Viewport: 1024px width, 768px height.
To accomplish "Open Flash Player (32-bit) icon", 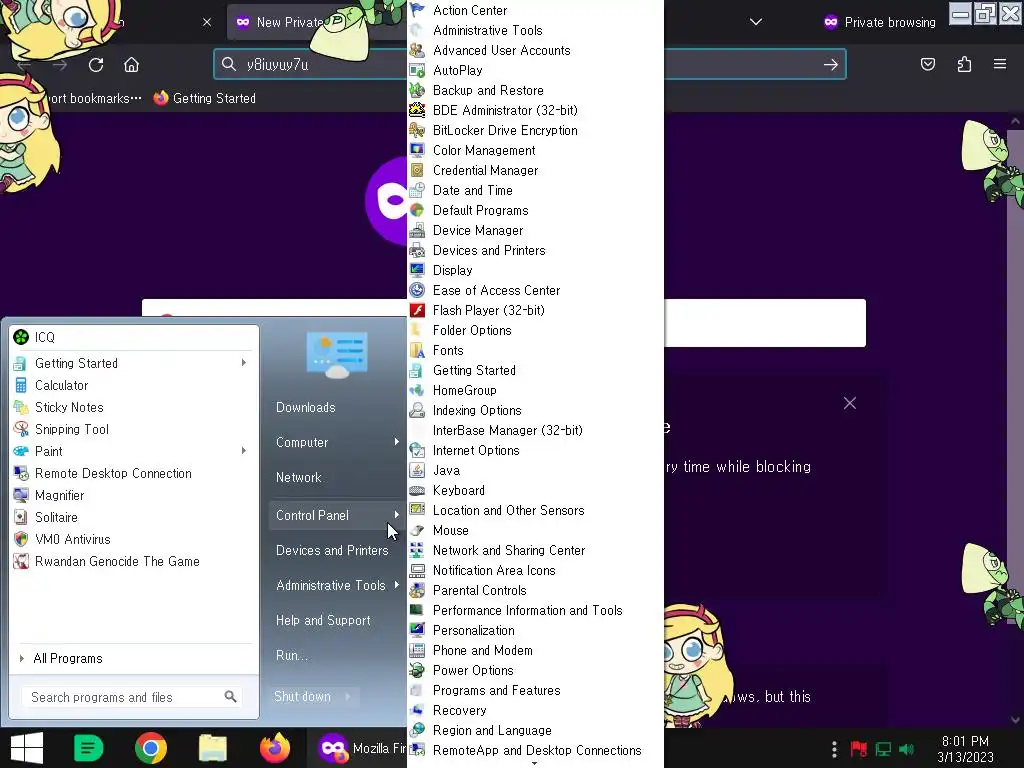I will [x=417, y=310].
